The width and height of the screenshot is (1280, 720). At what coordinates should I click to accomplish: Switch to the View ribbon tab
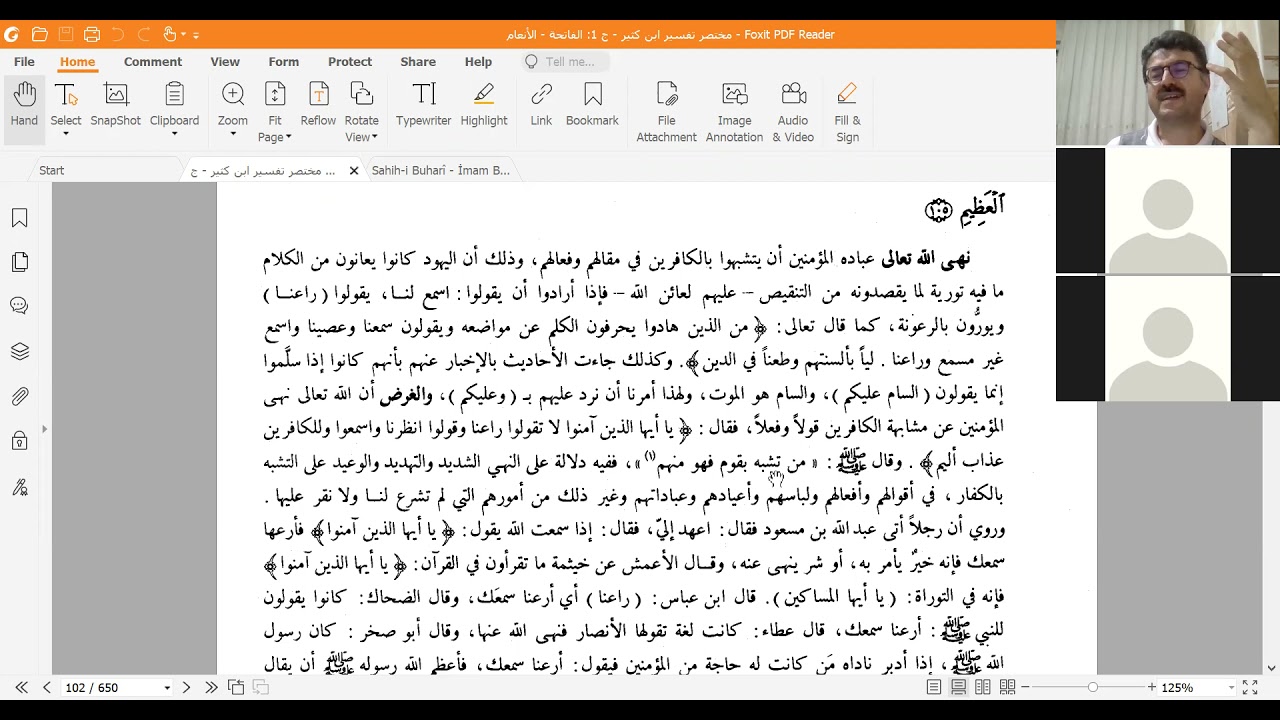click(x=225, y=61)
